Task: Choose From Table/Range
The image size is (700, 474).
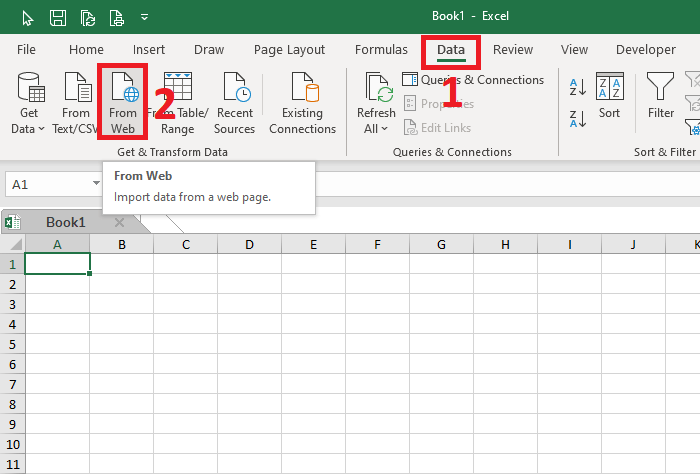Action: 178,104
